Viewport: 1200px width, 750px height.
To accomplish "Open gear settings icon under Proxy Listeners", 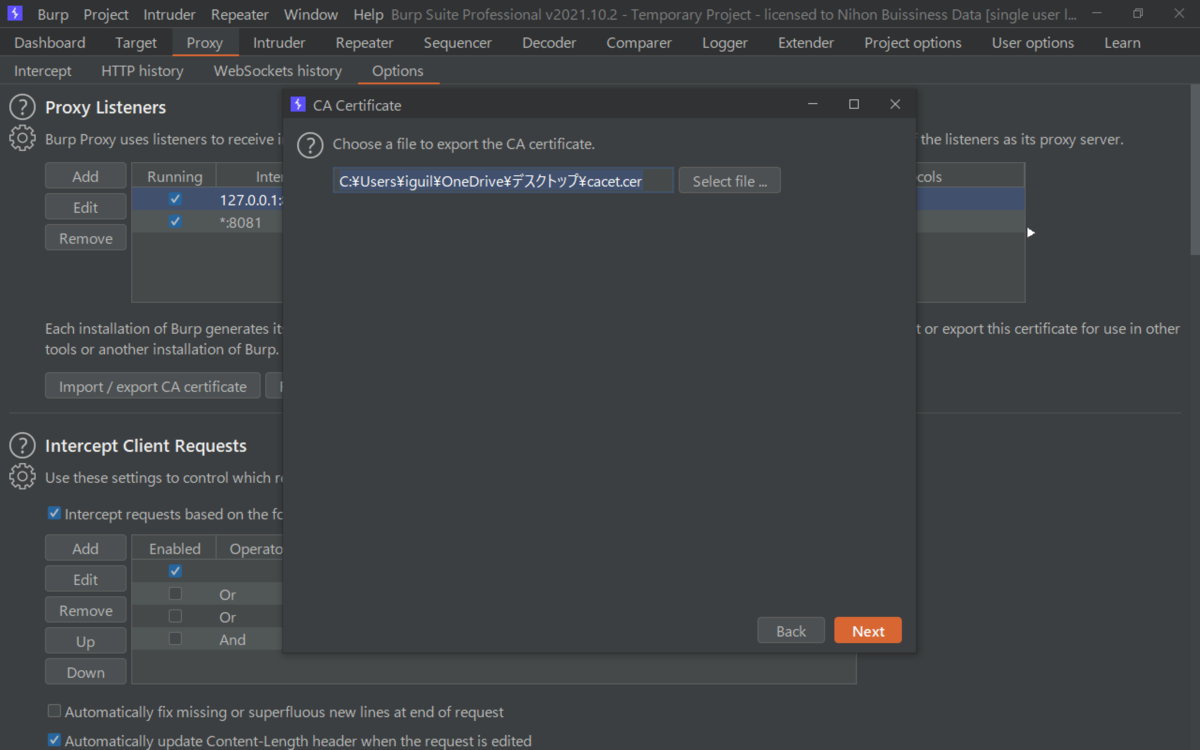I will (x=22, y=139).
